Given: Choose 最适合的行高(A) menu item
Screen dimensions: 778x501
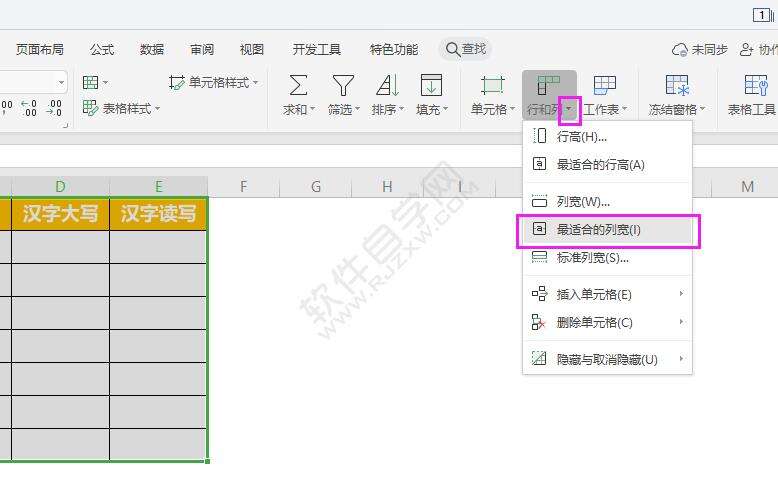Looking at the screenshot, I should pyautogui.click(x=607, y=164).
